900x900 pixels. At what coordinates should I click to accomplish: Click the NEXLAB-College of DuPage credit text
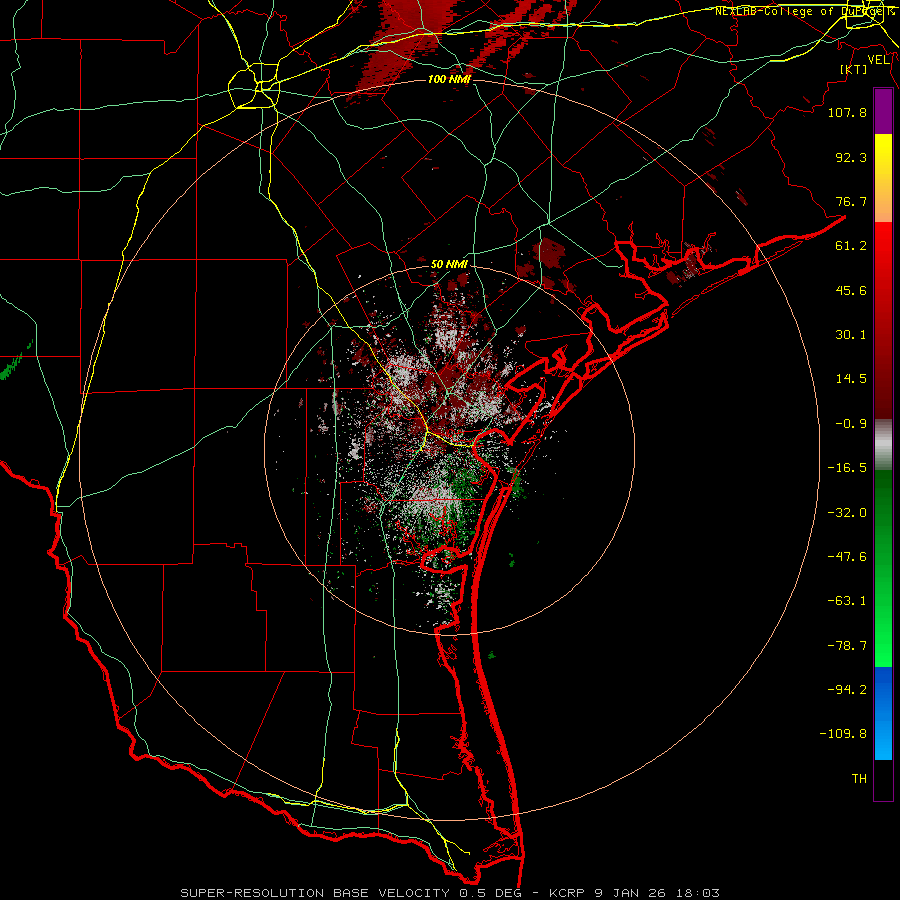[806, 11]
